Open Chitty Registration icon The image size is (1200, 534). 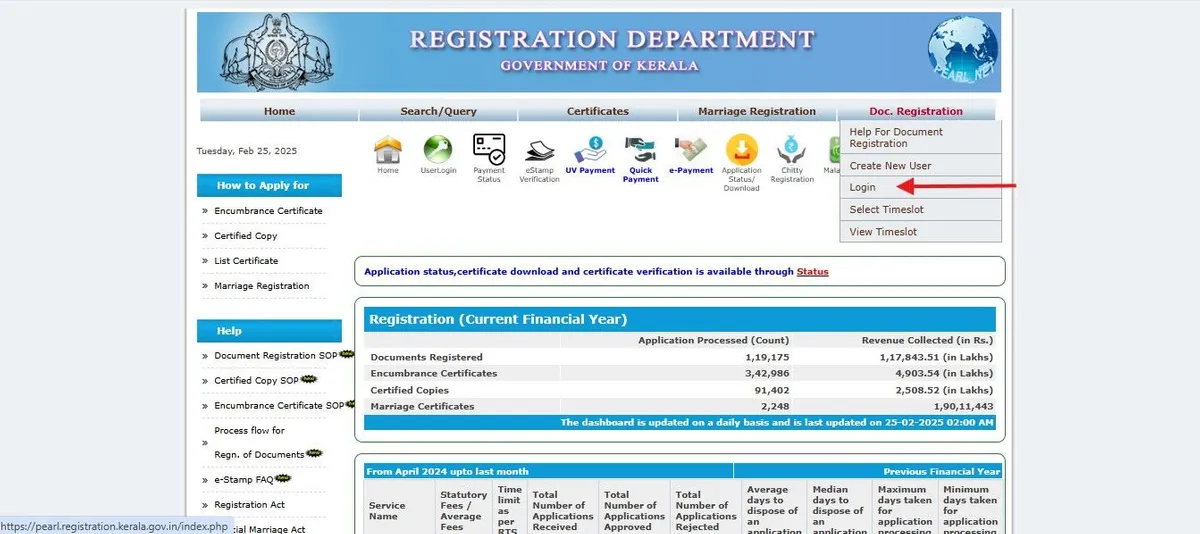[x=792, y=151]
